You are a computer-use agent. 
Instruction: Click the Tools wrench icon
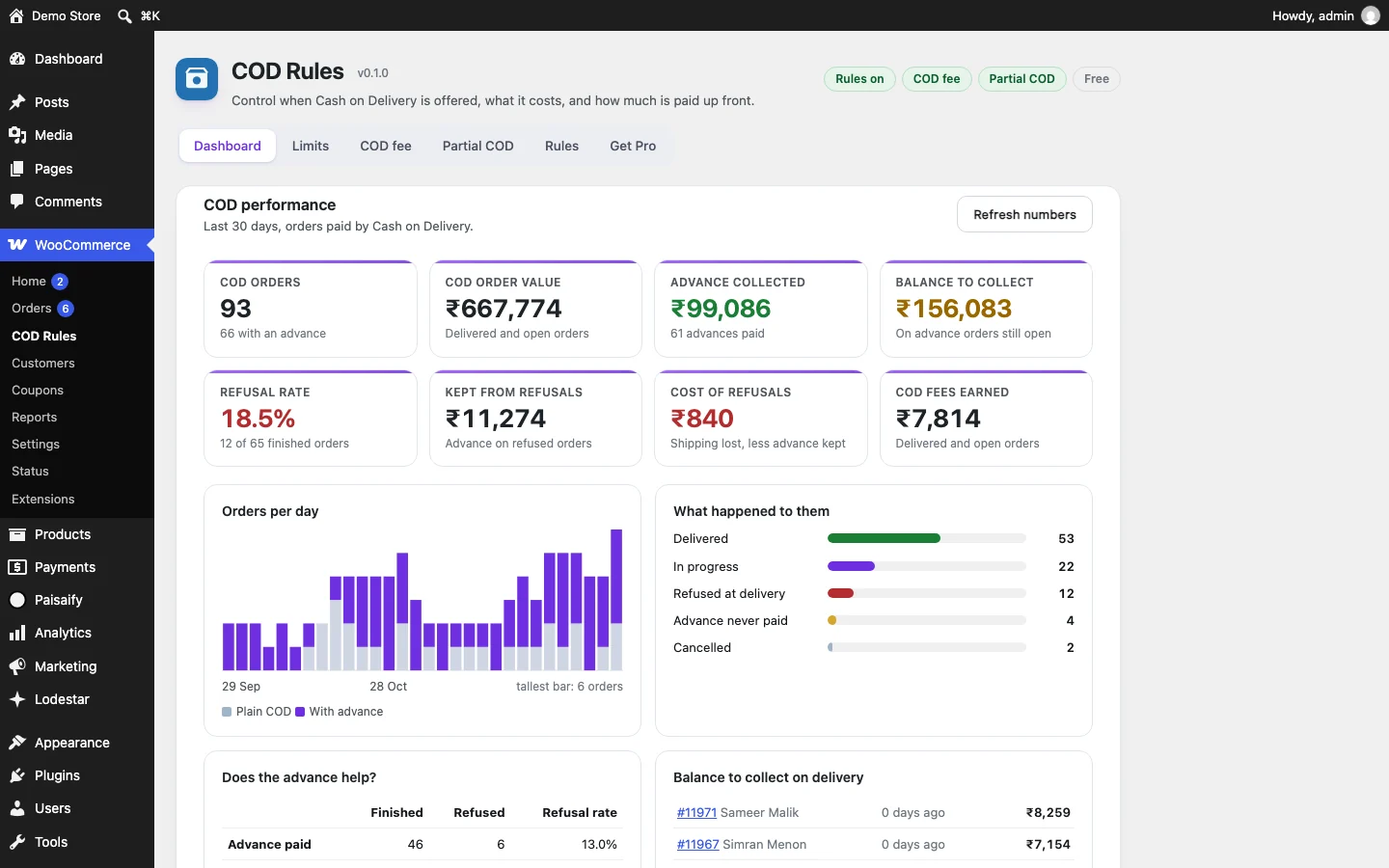click(x=17, y=842)
